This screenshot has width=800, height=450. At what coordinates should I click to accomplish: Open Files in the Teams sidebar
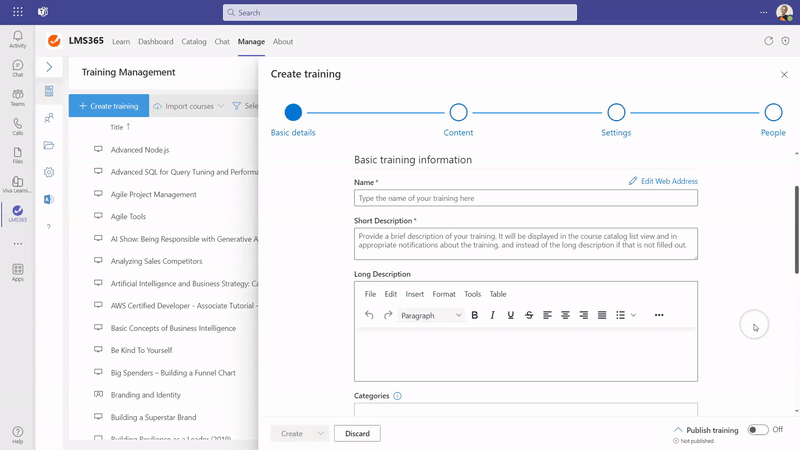coord(18,156)
